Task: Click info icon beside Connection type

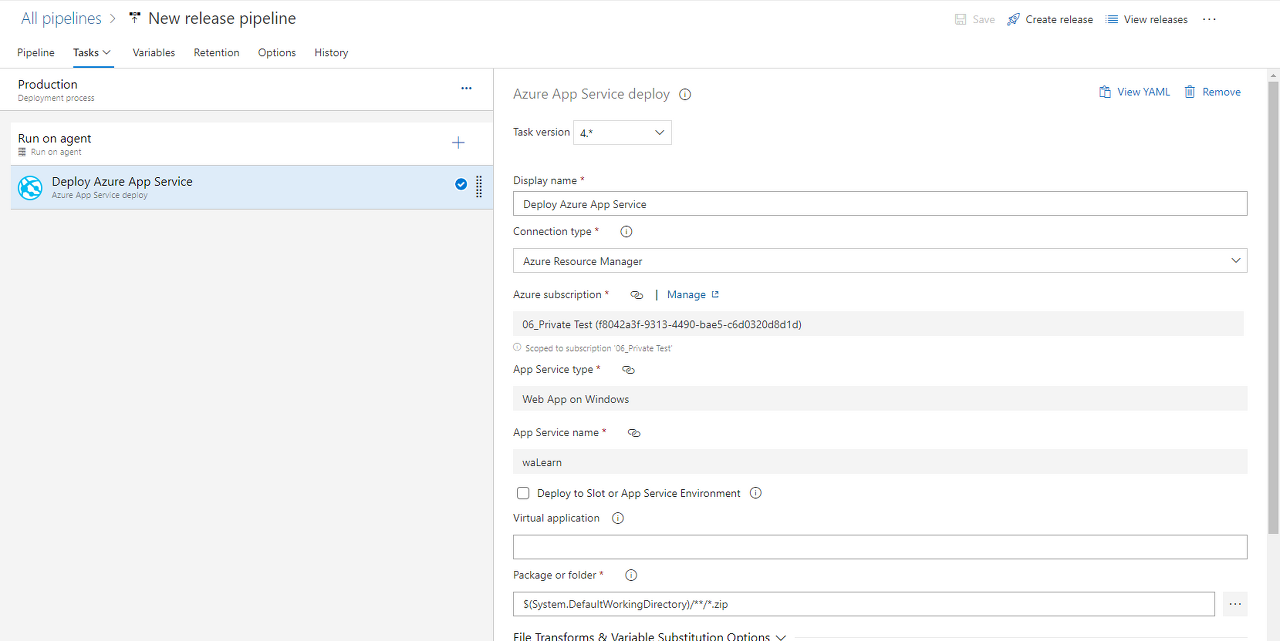Action: [627, 231]
